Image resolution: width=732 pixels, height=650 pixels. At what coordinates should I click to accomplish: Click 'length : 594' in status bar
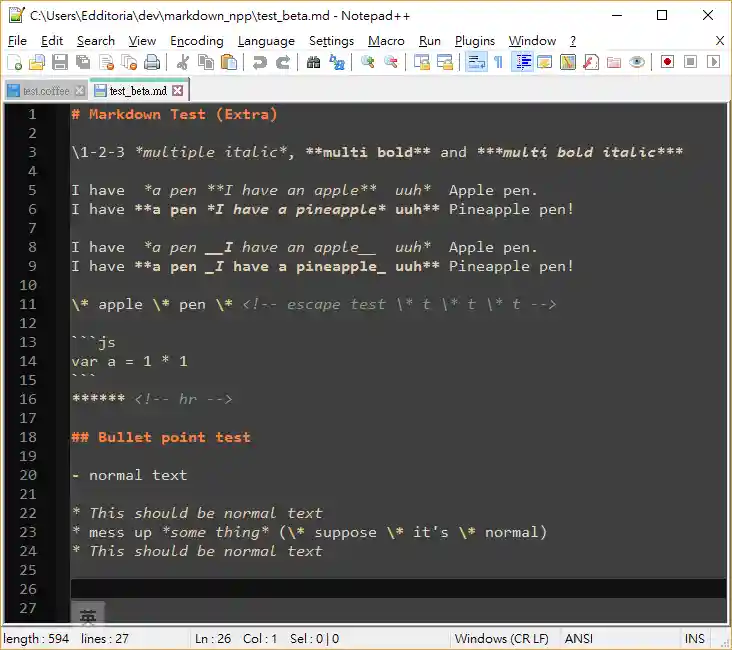click(36, 638)
